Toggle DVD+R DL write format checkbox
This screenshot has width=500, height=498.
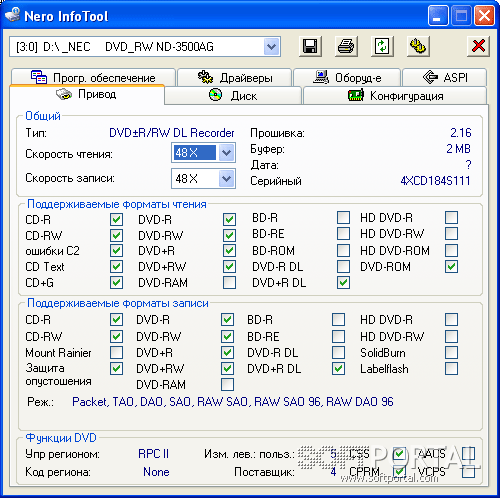[338, 369]
